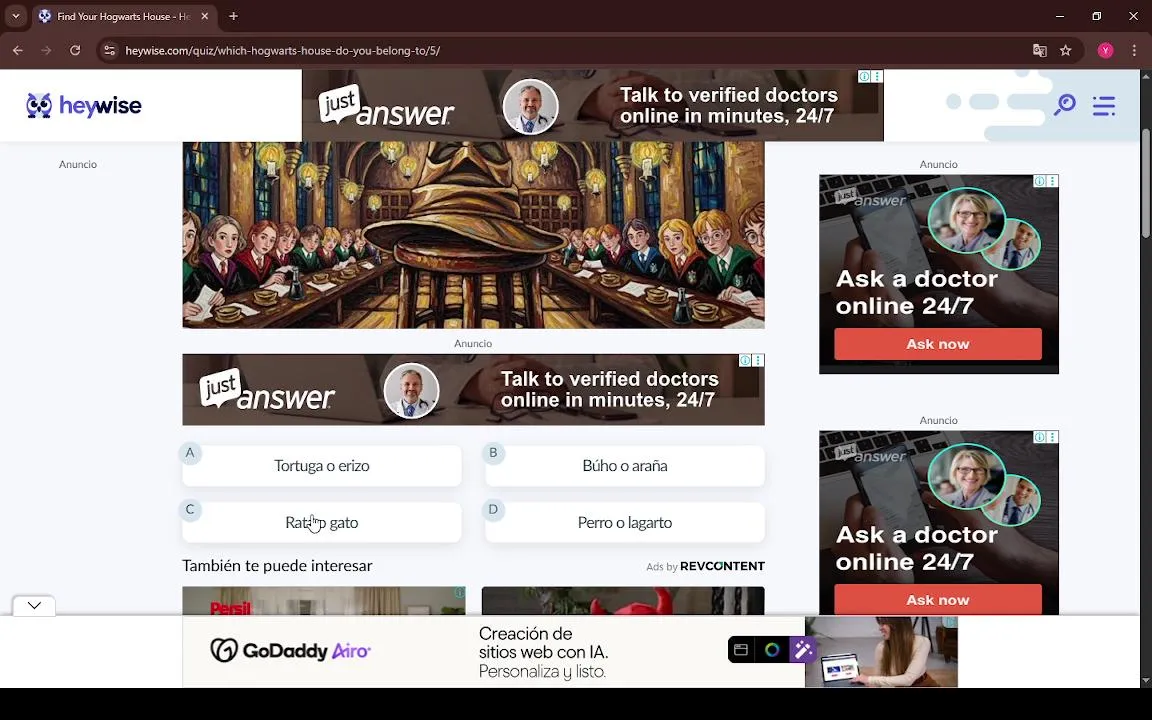Bookmark this page with the star

[x=1065, y=51]
